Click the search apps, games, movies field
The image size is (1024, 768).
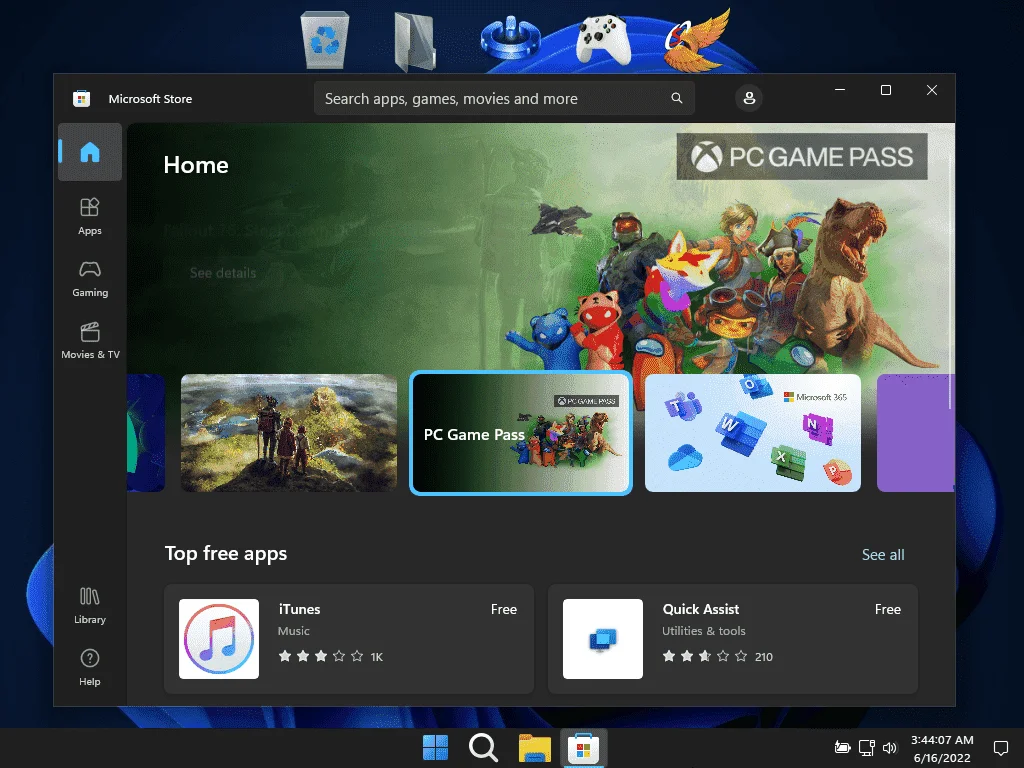pyautogui.click(x=504, y=98)
